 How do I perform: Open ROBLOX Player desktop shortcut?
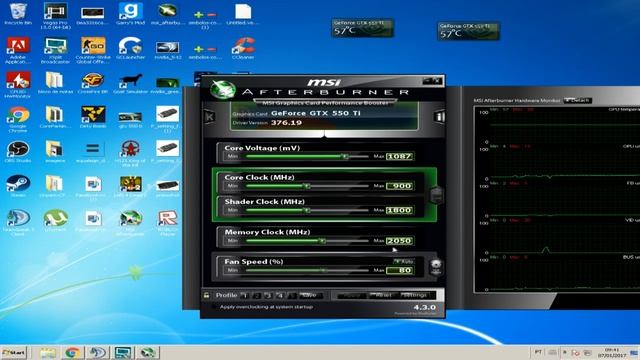168,222
